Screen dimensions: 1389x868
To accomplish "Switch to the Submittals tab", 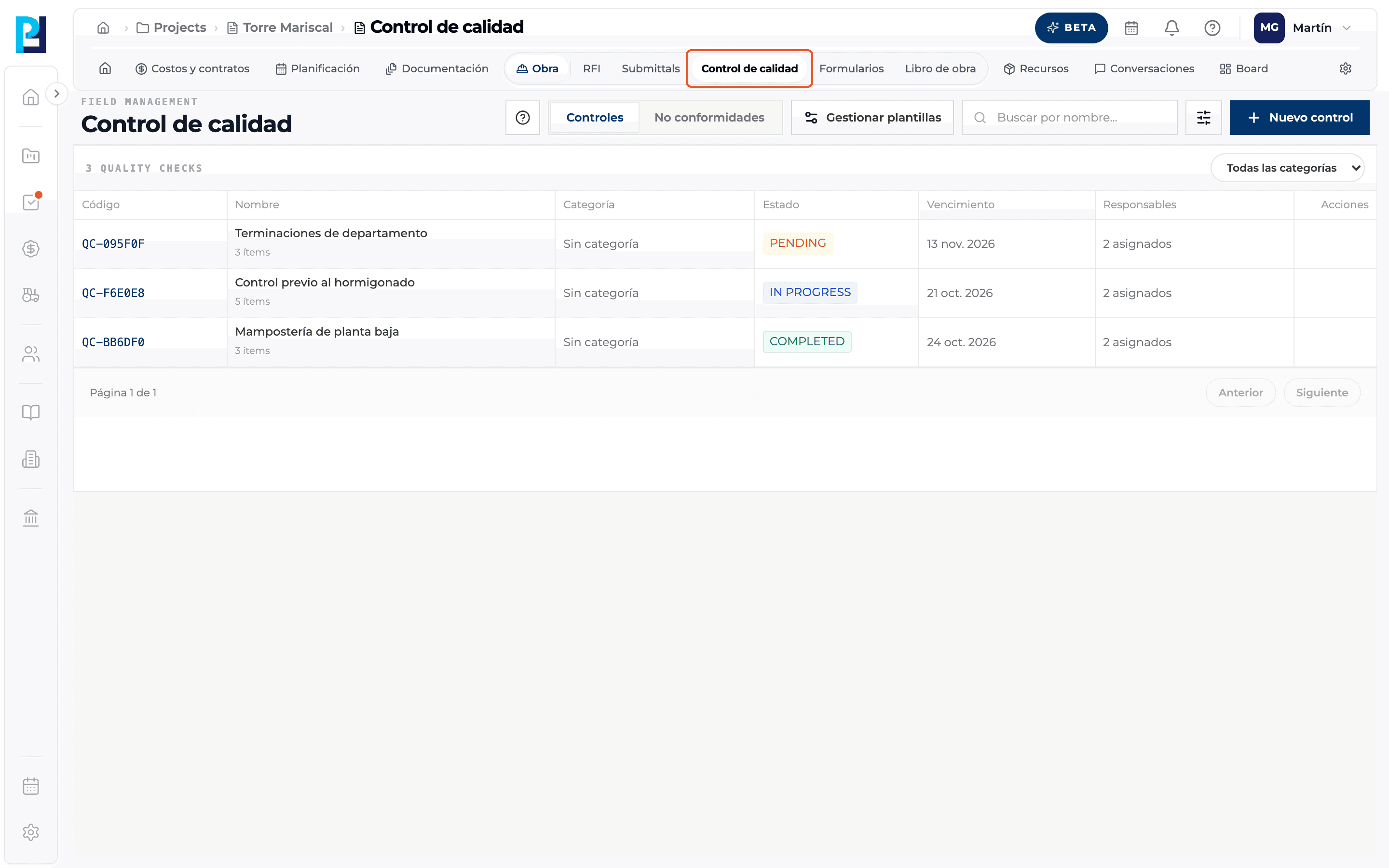I will tap(651, 69).
